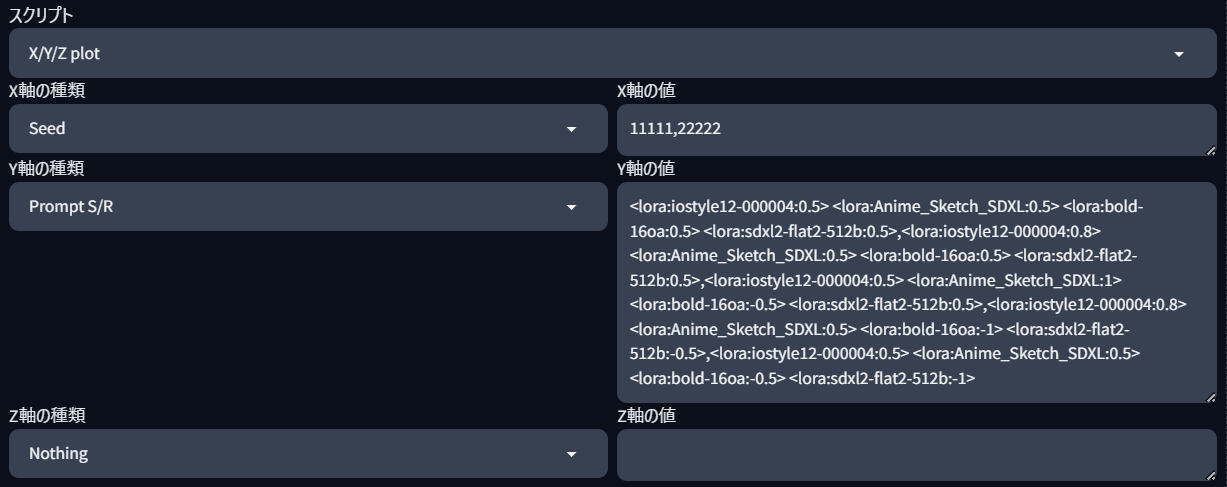This screenshot has height=487, width=1227.
Task: Click the arrow icon of script dropdown
Action: [x=1178, y=54]
